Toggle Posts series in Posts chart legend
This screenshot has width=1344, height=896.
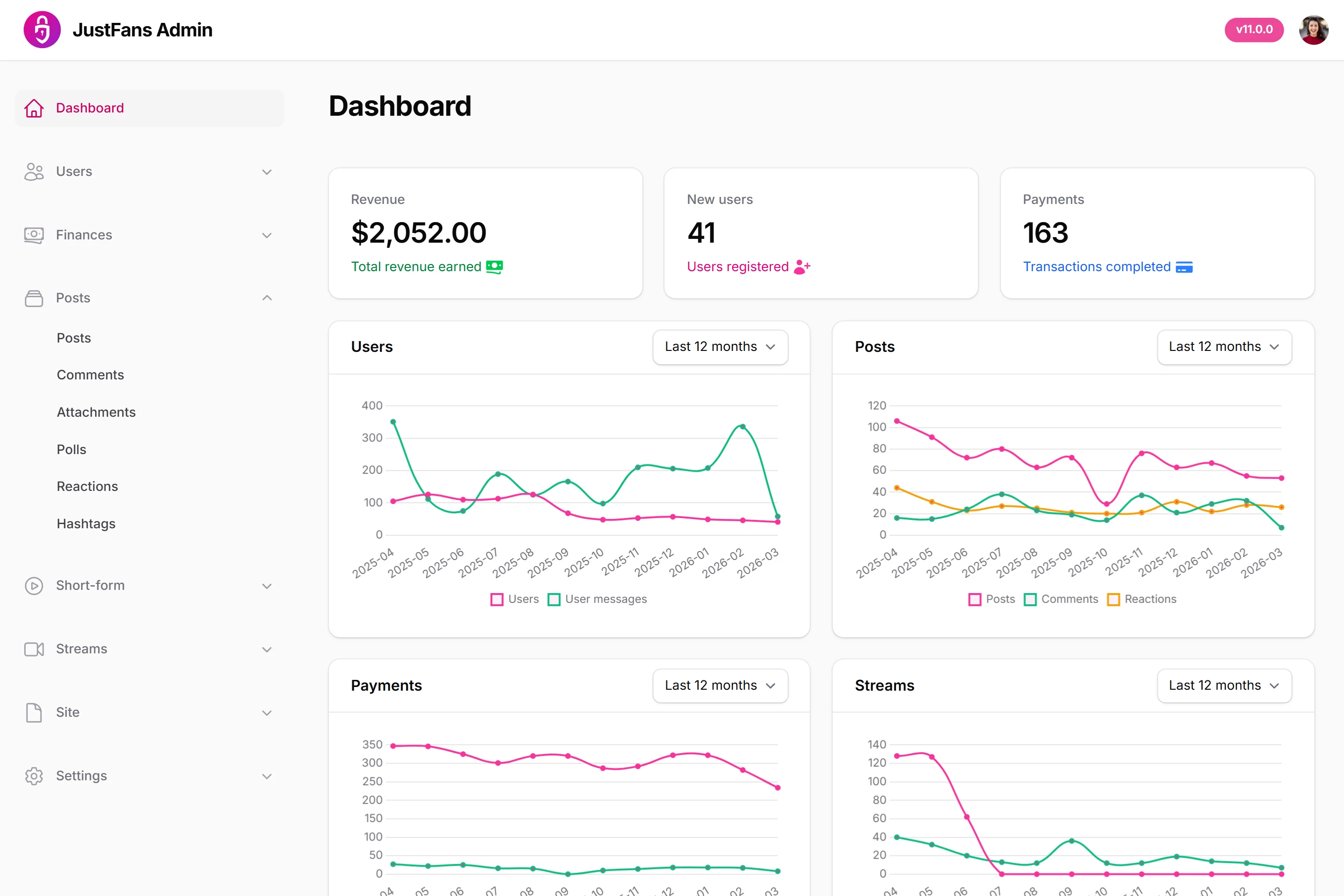coord(991,599)
